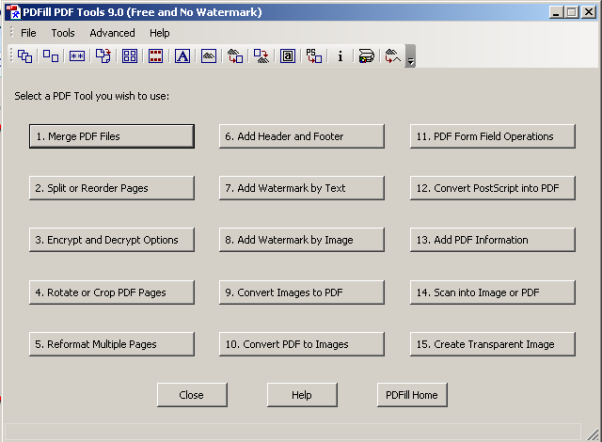This screenshot has width=602, height=442.
Task: Click the Create Transparent Image toolbar icon
Action: coord(393,56)
